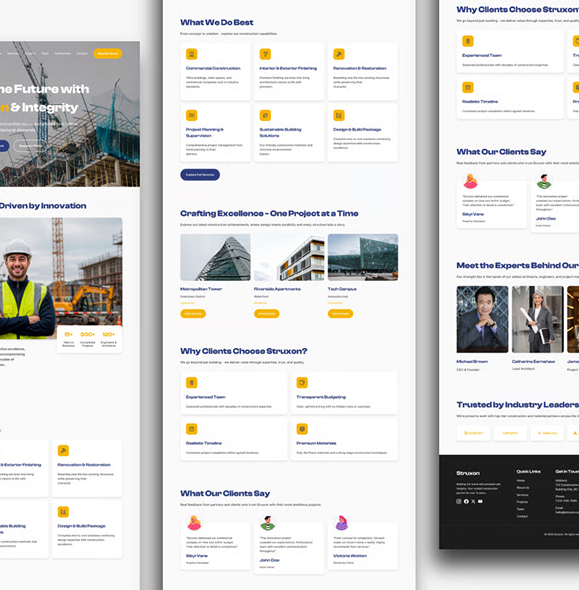
Task: Click the "Premium Materials" card title
Action: pos(316,443)
